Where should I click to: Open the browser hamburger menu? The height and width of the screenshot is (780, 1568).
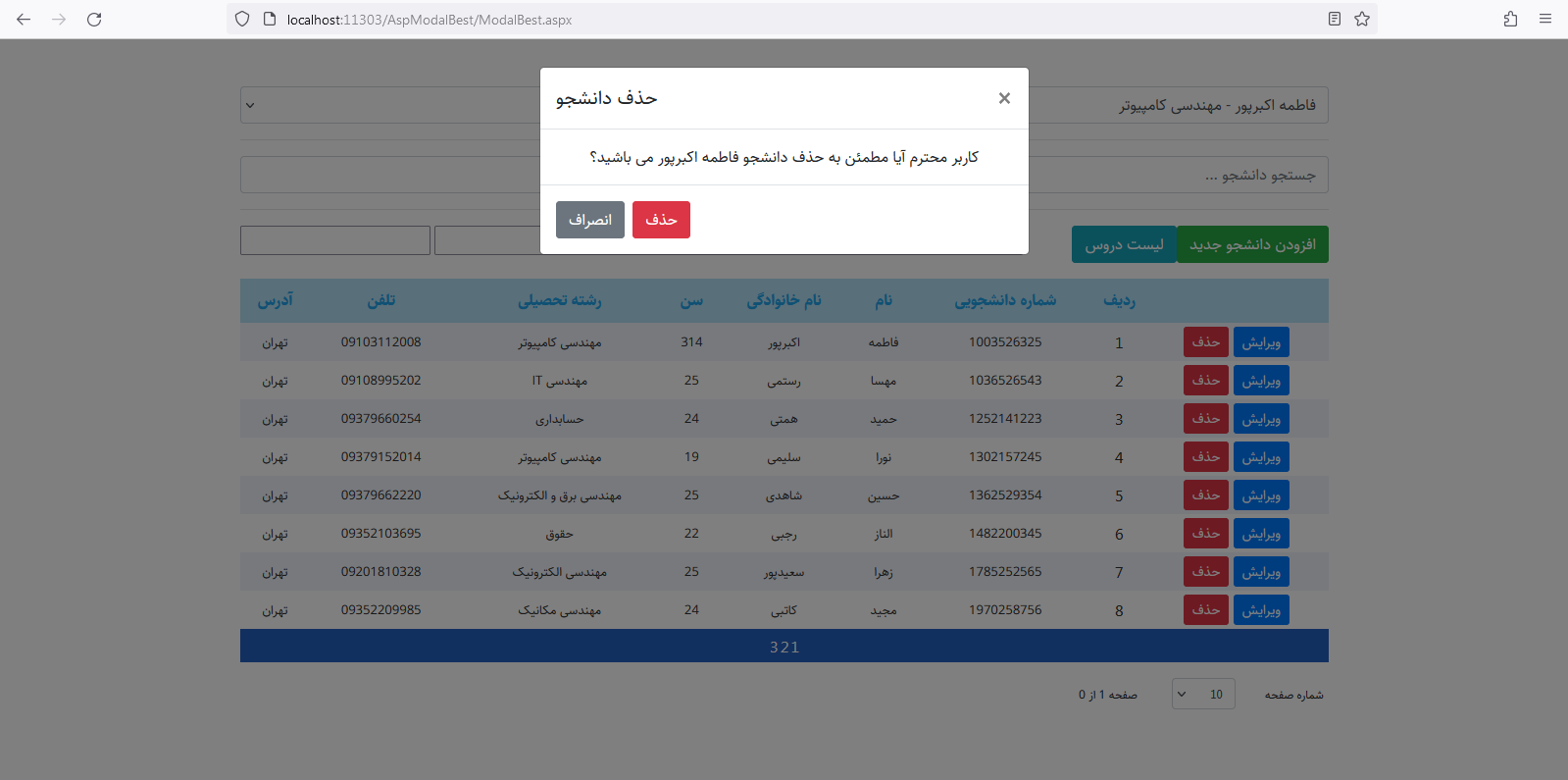[x=1545, y=20]
